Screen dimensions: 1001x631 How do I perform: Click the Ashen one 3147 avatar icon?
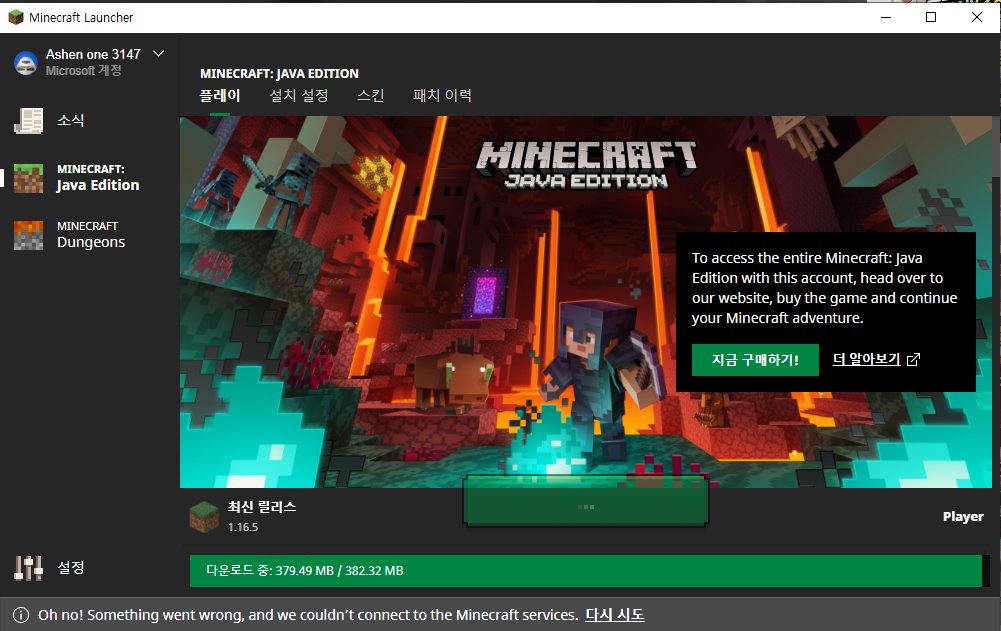coord(26,63)
